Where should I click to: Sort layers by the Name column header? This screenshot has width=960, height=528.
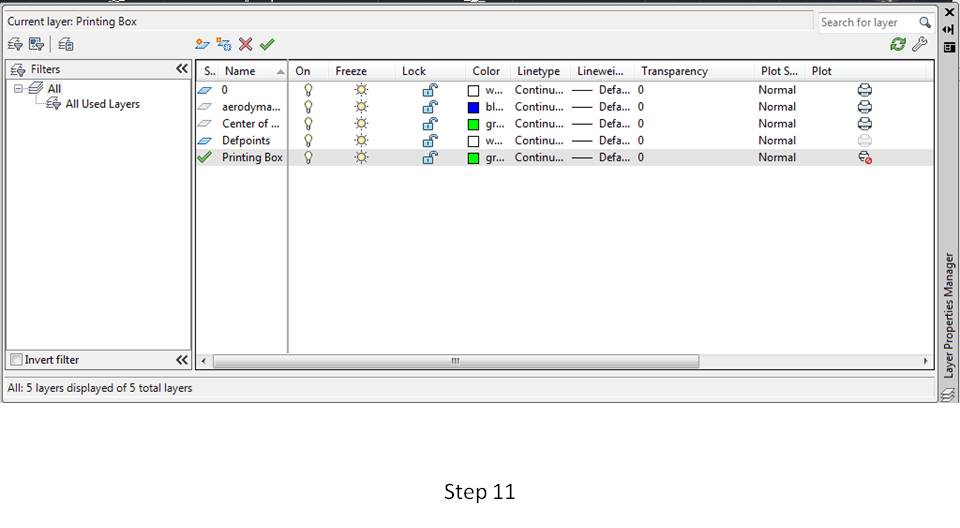[252, 71]
